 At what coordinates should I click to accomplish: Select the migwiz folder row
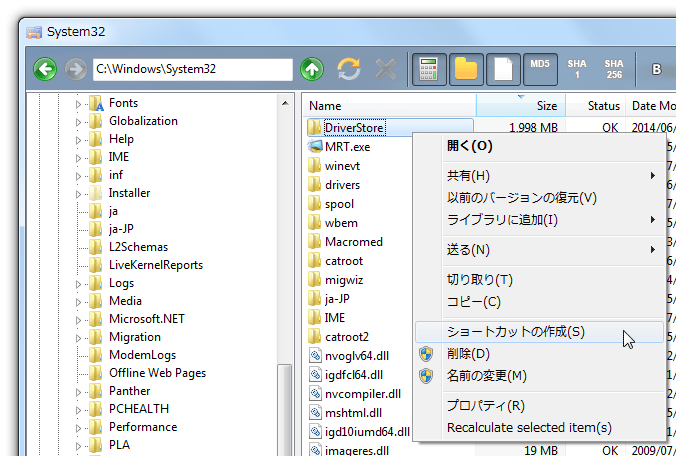pos(336,280)
